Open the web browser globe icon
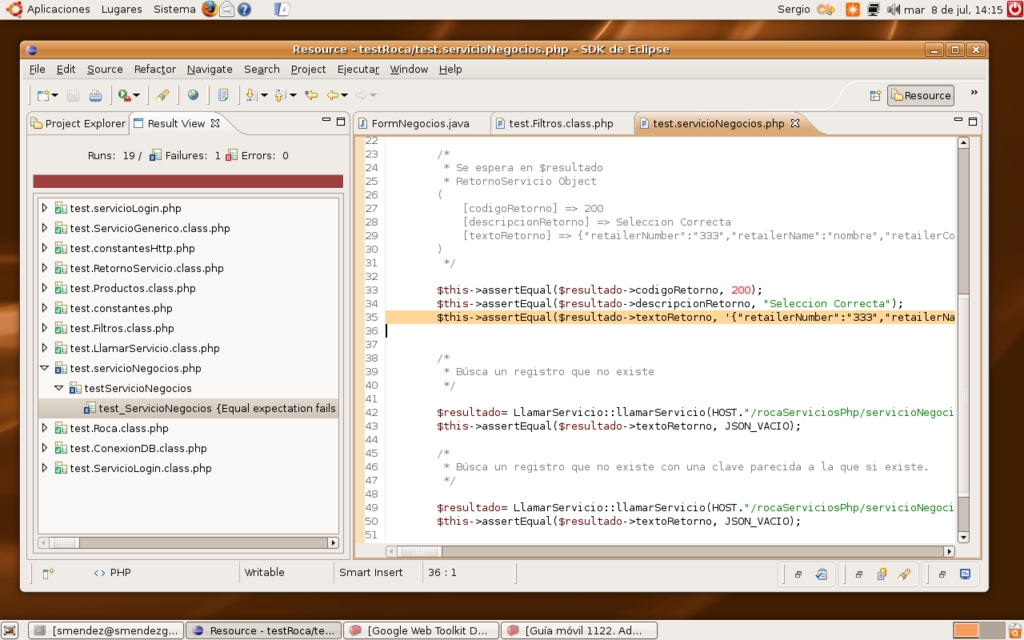 tap(193, 95)
